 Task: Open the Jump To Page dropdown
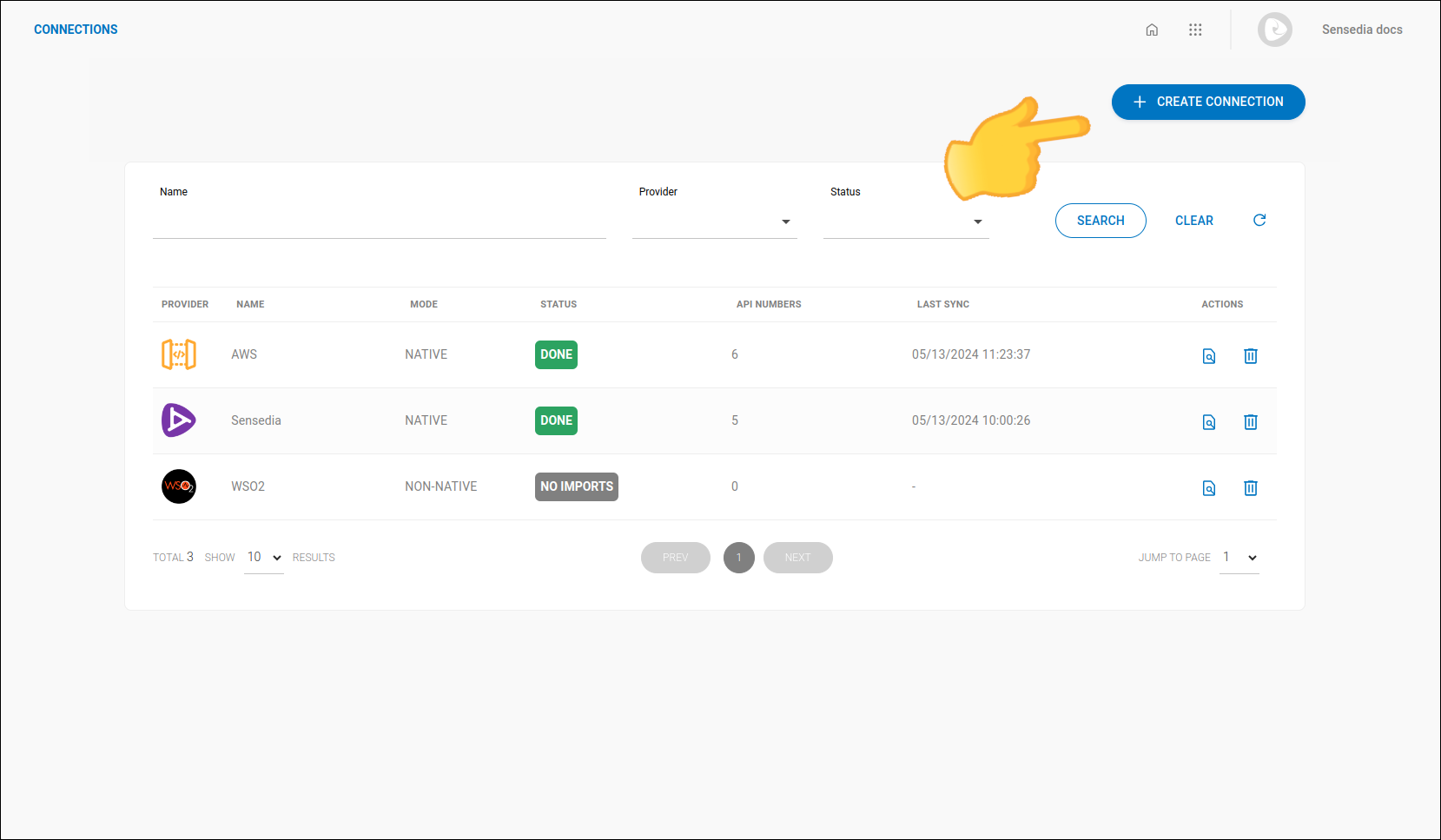tap(1239, 557)
